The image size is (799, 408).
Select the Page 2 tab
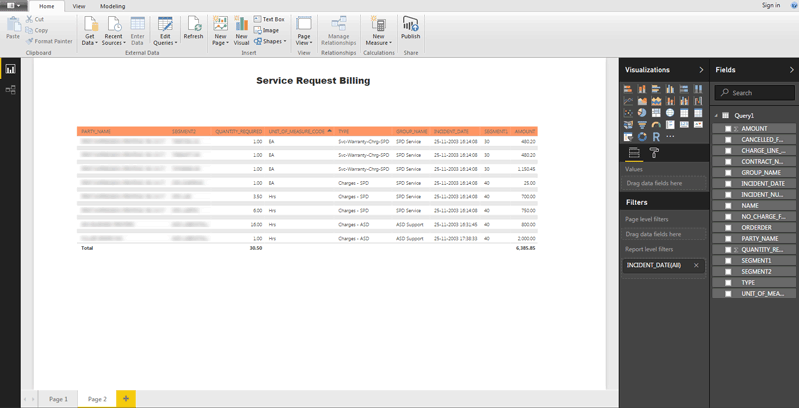pos(97,399)
